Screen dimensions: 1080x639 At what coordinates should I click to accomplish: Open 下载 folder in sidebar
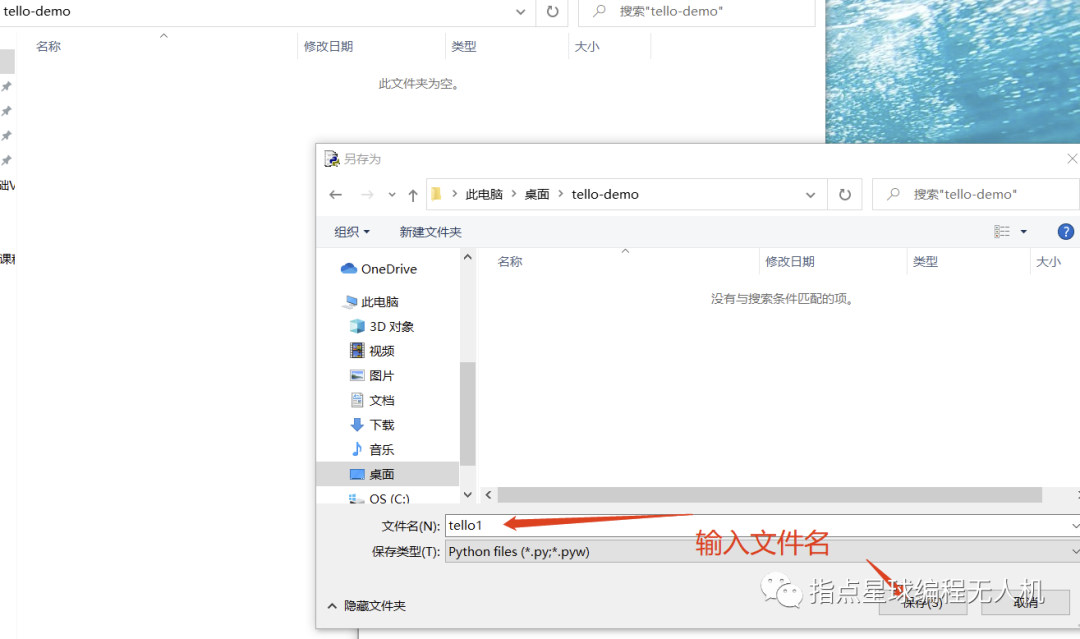tap(373, 425)
